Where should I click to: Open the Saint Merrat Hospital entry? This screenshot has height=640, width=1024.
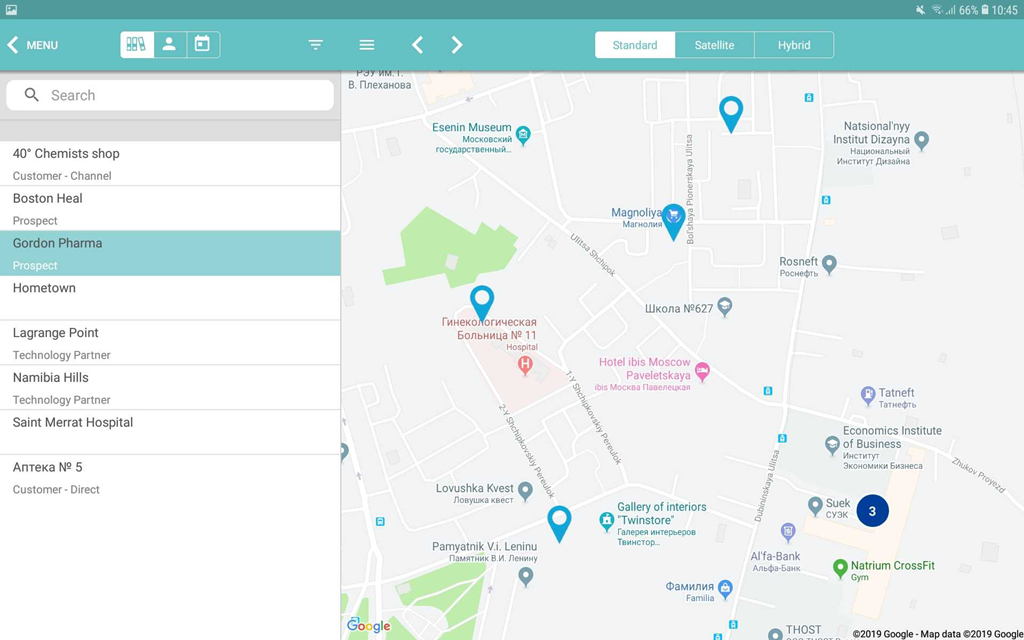click(x=170, y=432)
